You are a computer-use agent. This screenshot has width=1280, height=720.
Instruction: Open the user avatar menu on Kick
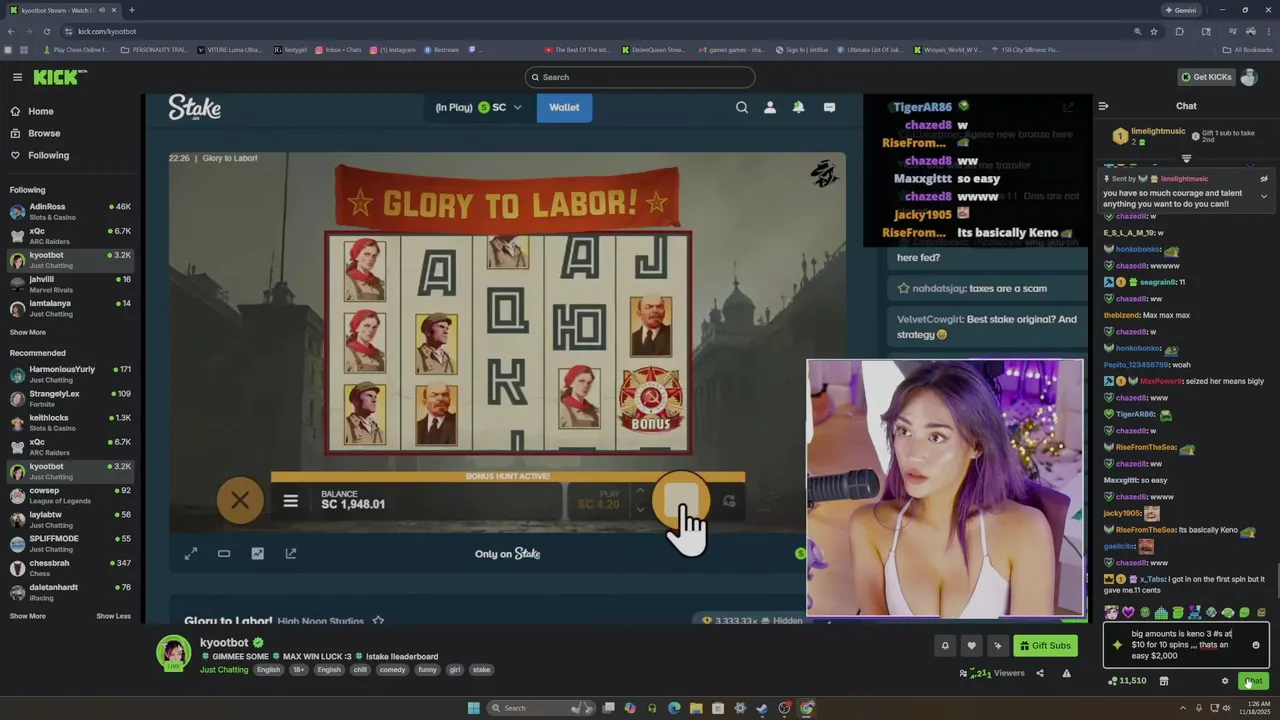tap(1249, 77)
